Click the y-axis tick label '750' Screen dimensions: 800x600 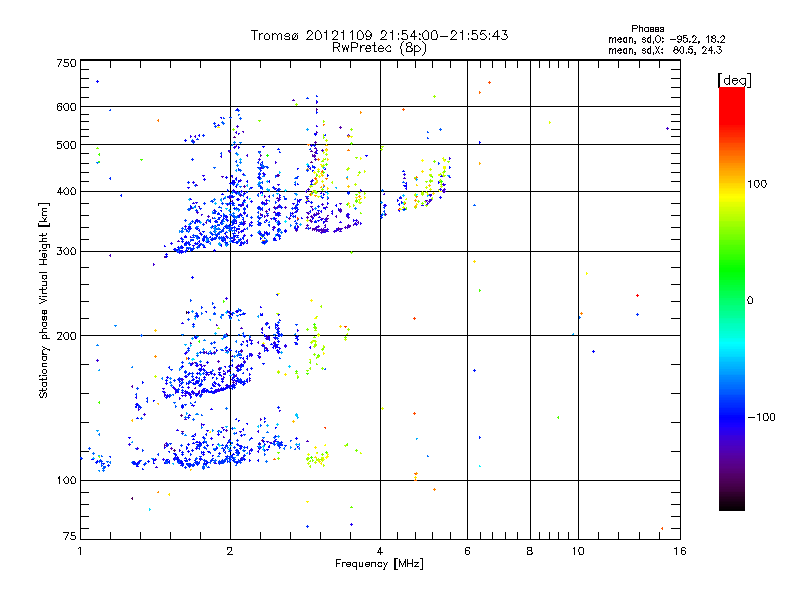(66, 63)
